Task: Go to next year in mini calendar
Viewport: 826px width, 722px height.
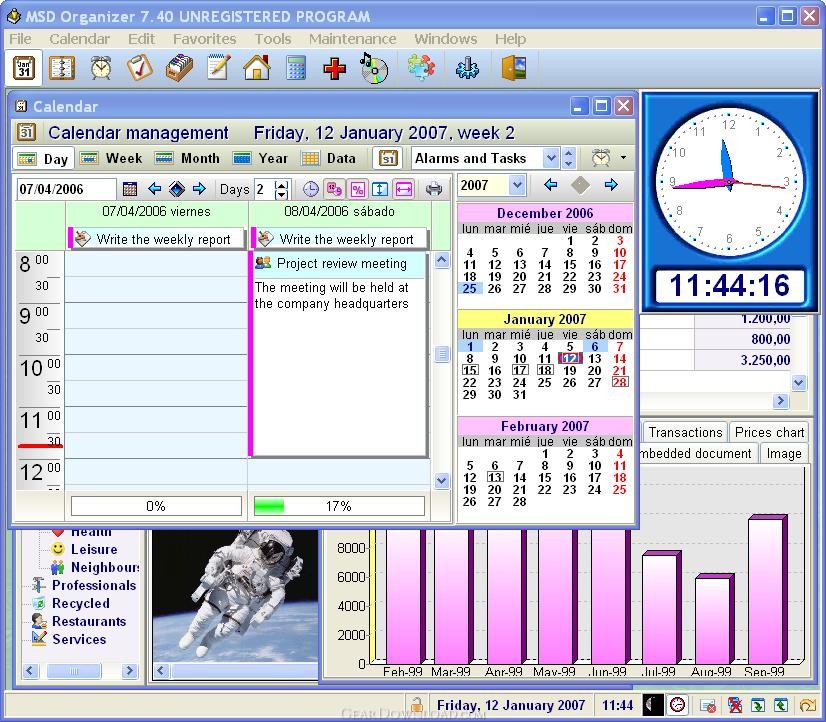Action: (x=611, y=185)
